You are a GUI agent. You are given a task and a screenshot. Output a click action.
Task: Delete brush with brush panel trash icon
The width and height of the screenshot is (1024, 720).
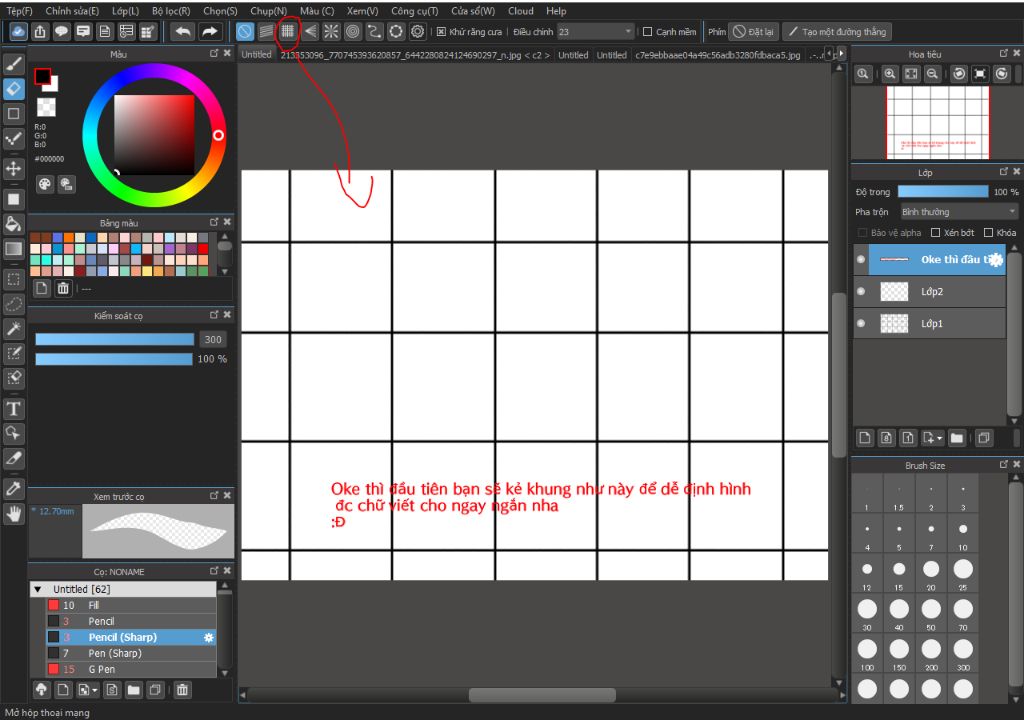tap(182, 689)
